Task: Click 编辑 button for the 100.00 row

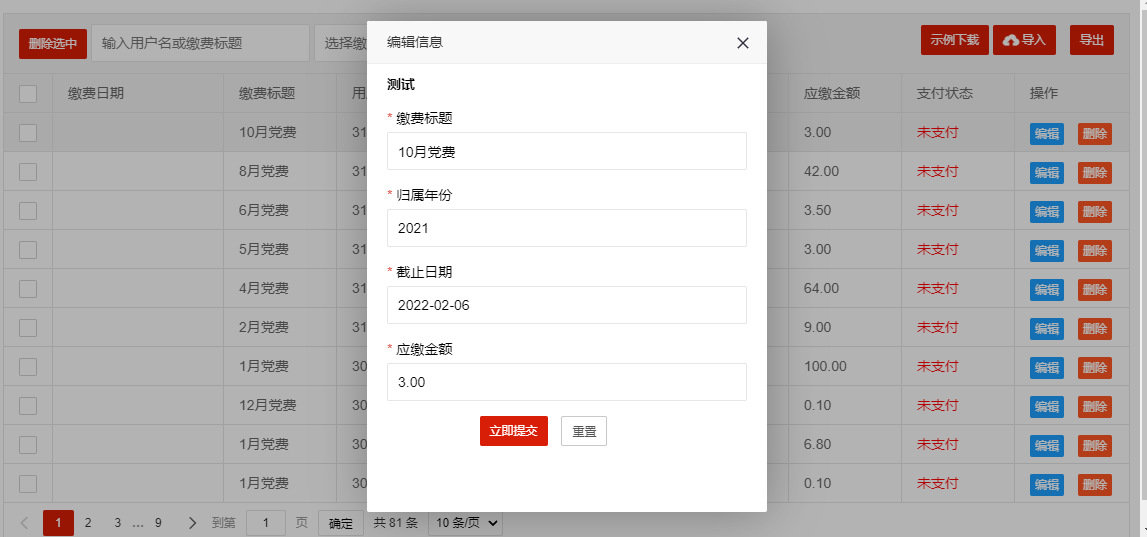Action: click(x=1046, y=368)
